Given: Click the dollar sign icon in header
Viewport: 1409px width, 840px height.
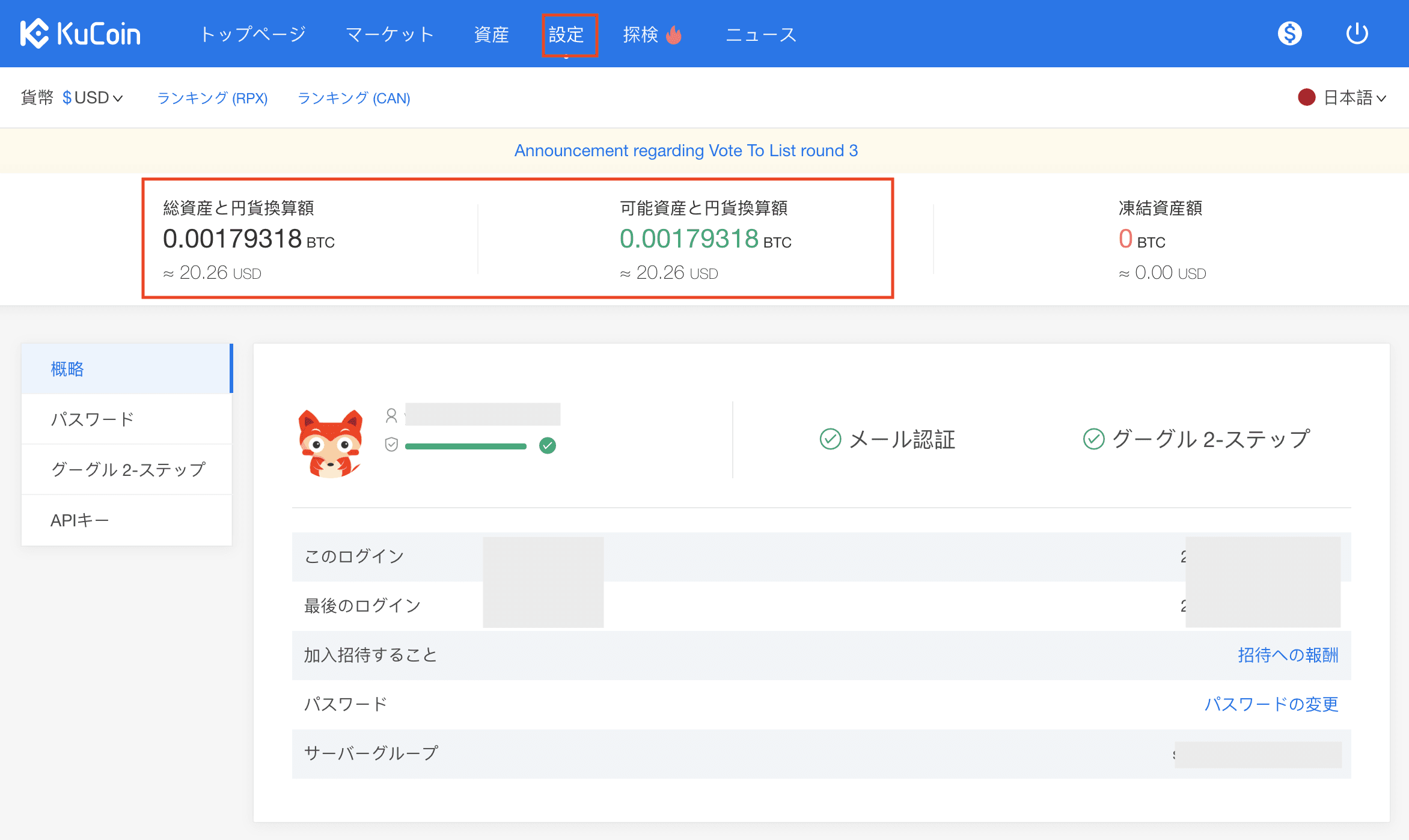Looking at the screenshot, I should [1289, 34].
